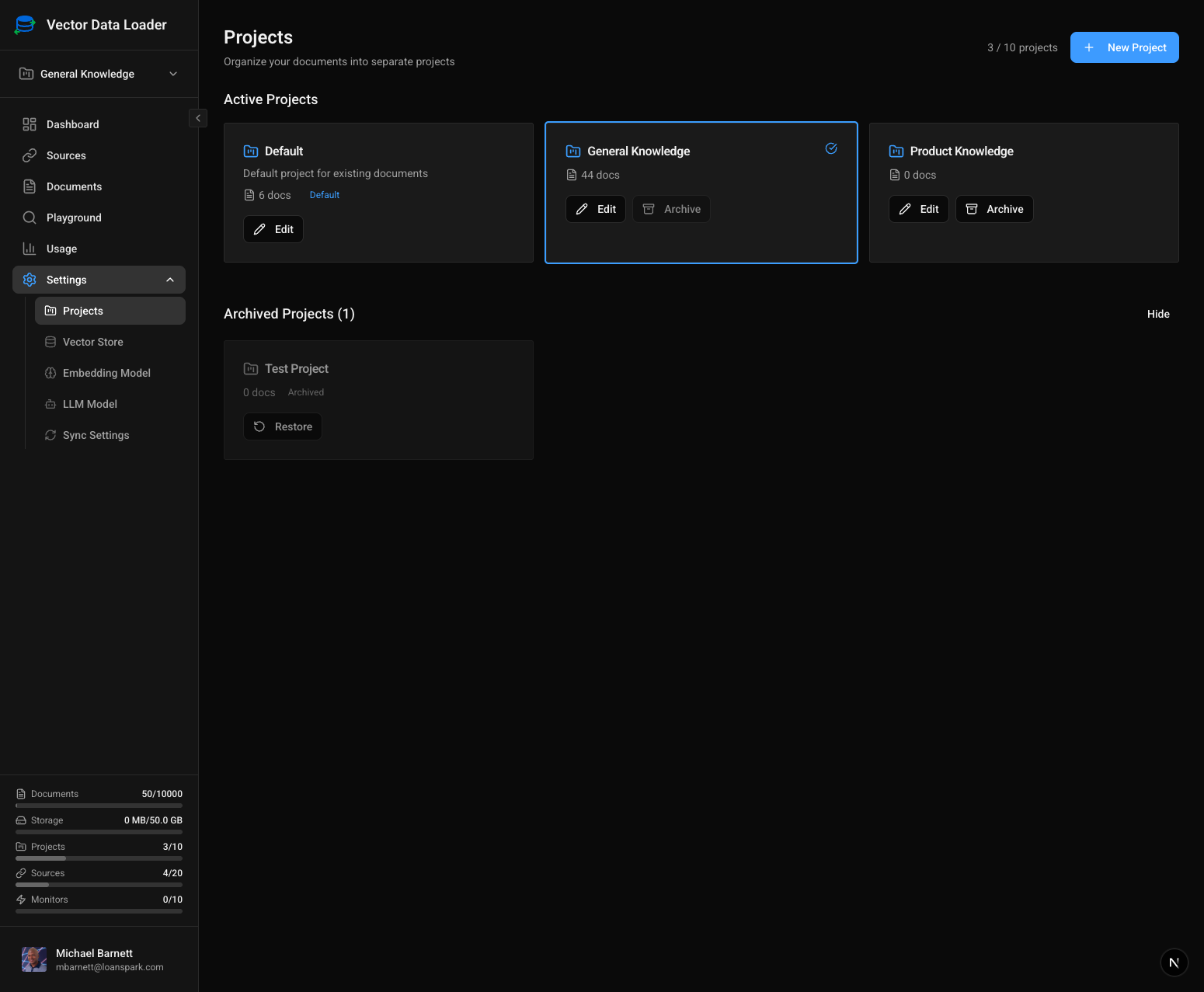This screenshot has width=1204, height=992.
Task: Click the Vector Store icon under Settings
Action: (x=50, y=342)
